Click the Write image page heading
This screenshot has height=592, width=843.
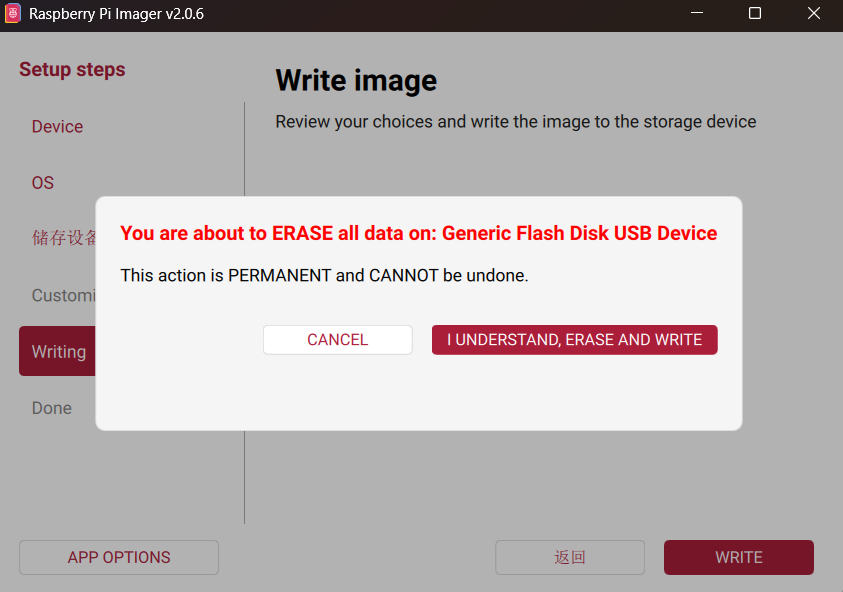[356, 80]
